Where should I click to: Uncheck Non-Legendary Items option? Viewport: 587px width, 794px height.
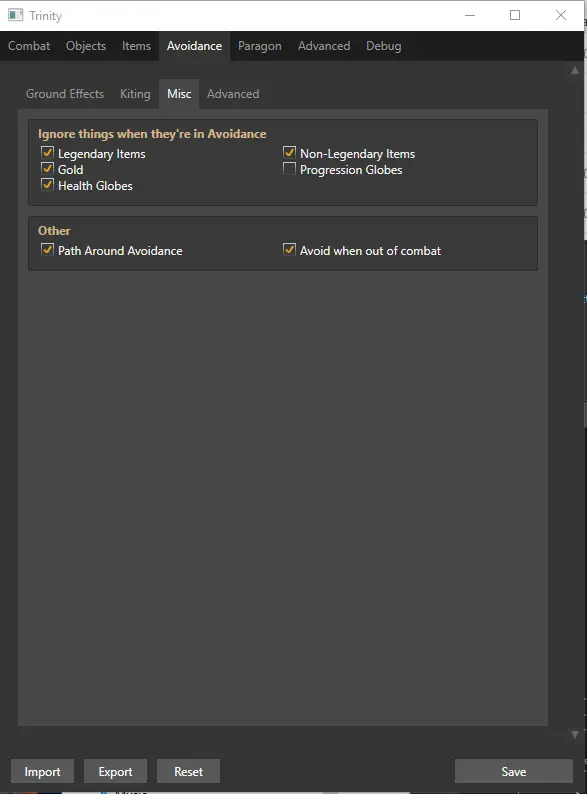point(289,152)
